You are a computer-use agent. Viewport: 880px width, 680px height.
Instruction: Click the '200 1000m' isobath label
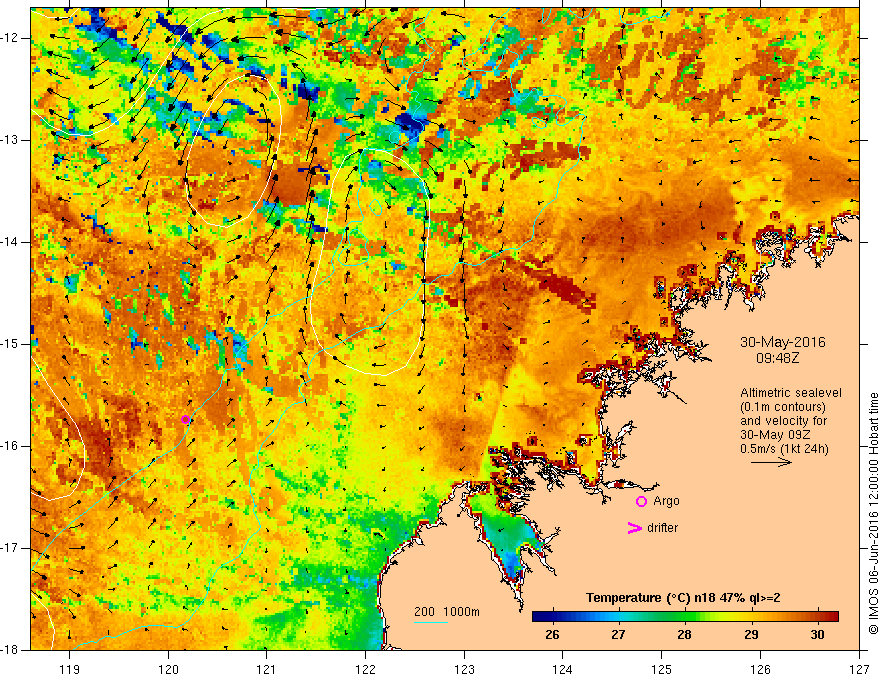click(x=447, y=612)
